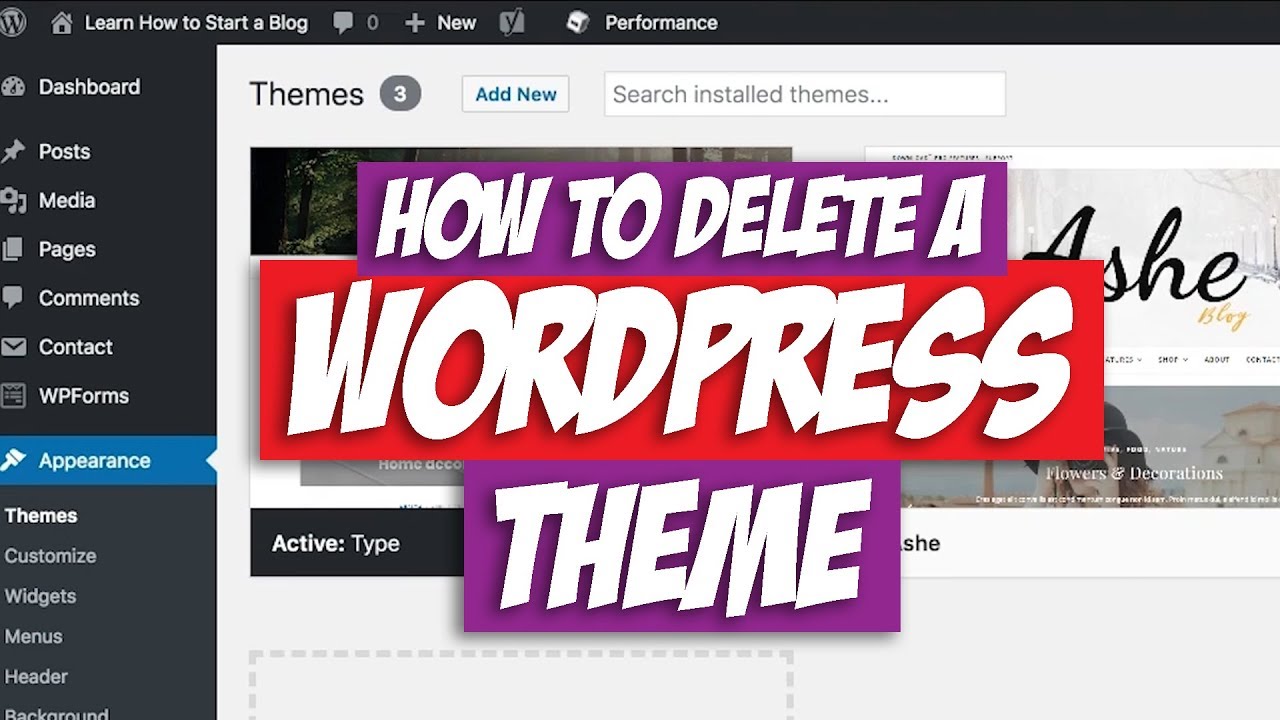
Task: Click the Media icon in the sidebar
Action: 13,201
